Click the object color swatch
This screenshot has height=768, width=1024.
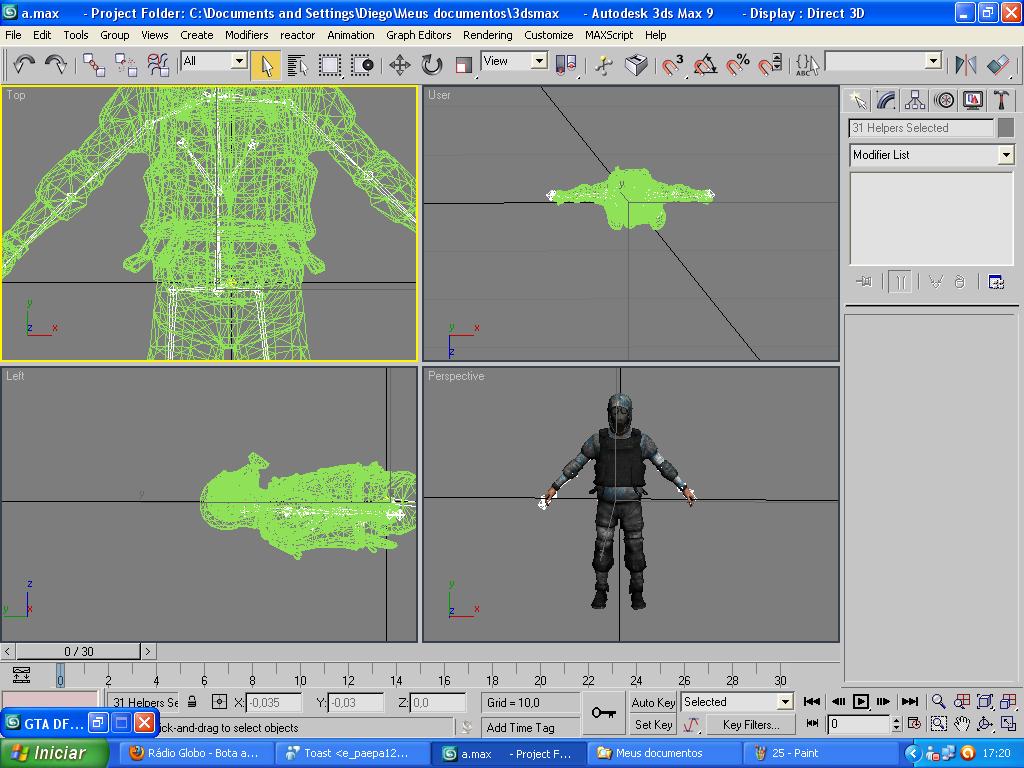pyautogui.click(x=1005, y=128)
